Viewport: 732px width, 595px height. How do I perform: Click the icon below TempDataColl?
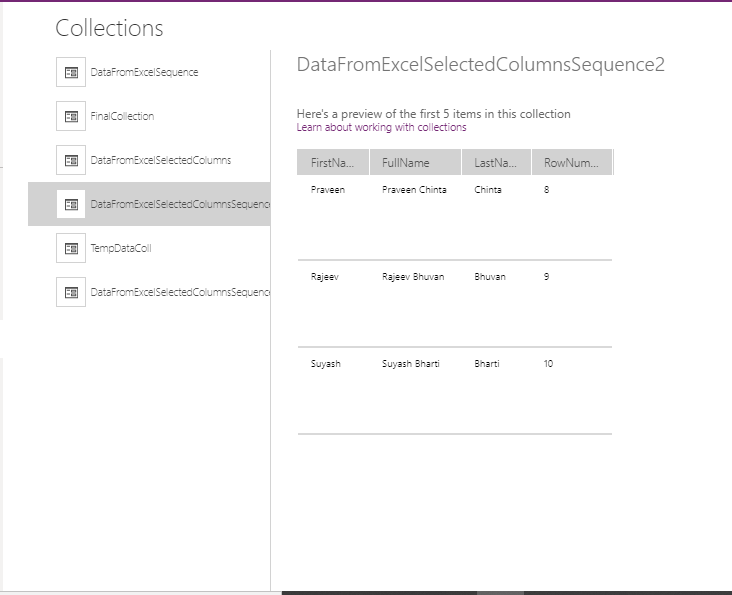click(x=71, y=292)
